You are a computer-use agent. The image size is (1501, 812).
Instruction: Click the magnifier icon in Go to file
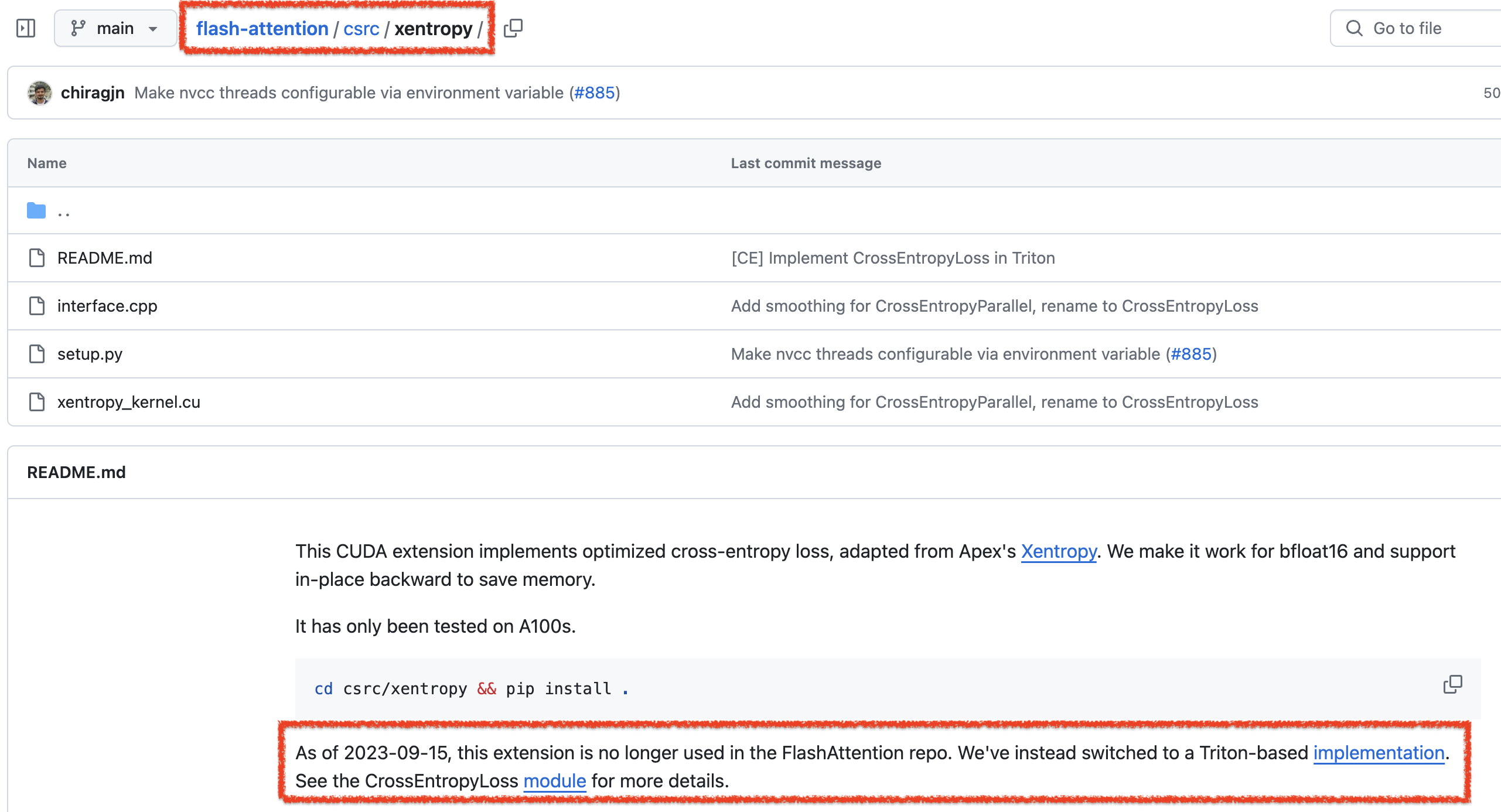[1354, 28]
